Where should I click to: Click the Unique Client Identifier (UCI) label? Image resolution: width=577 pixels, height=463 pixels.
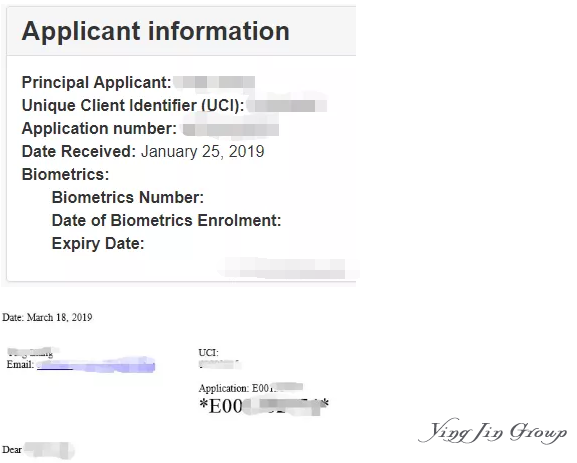tap(133, 106)
